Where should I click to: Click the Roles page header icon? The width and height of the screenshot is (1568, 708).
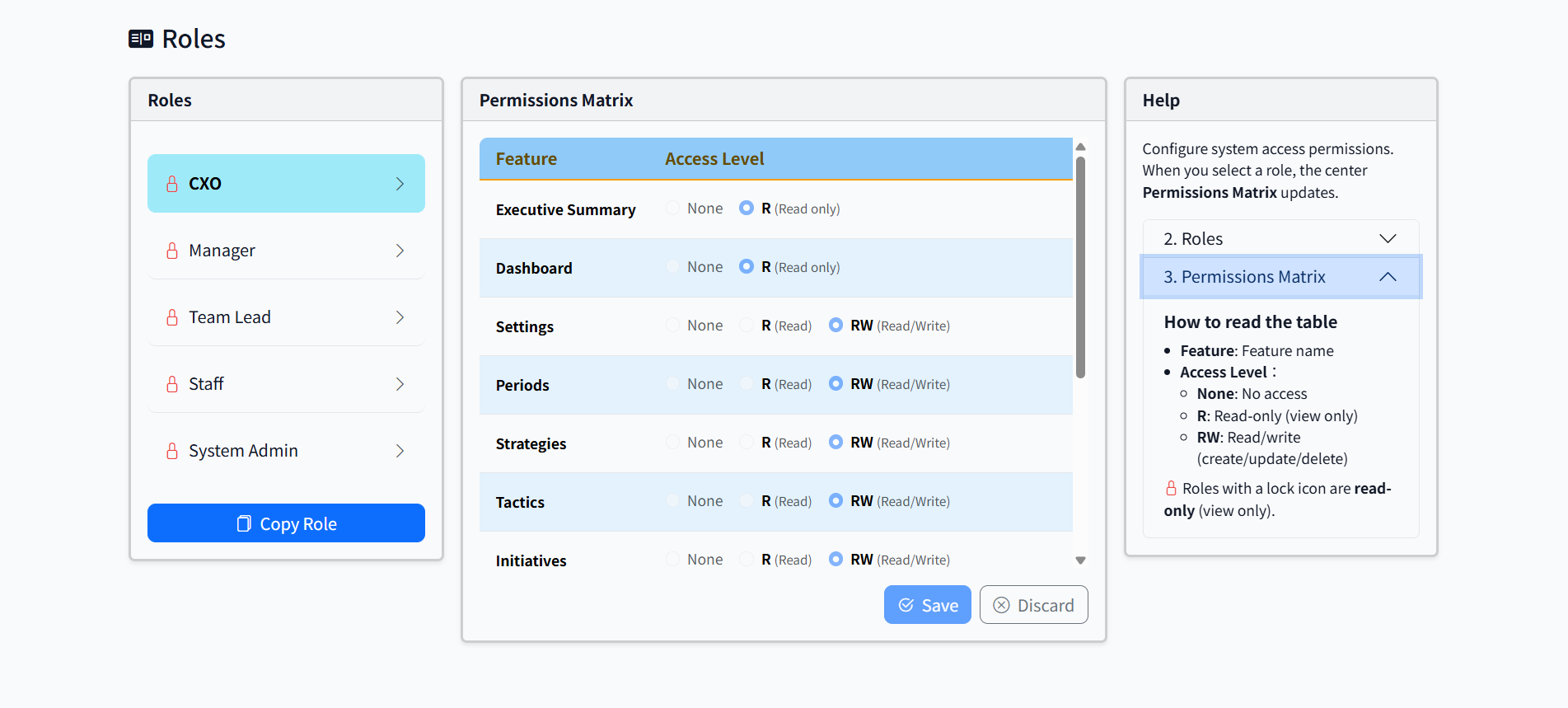(x=139, y=37)
